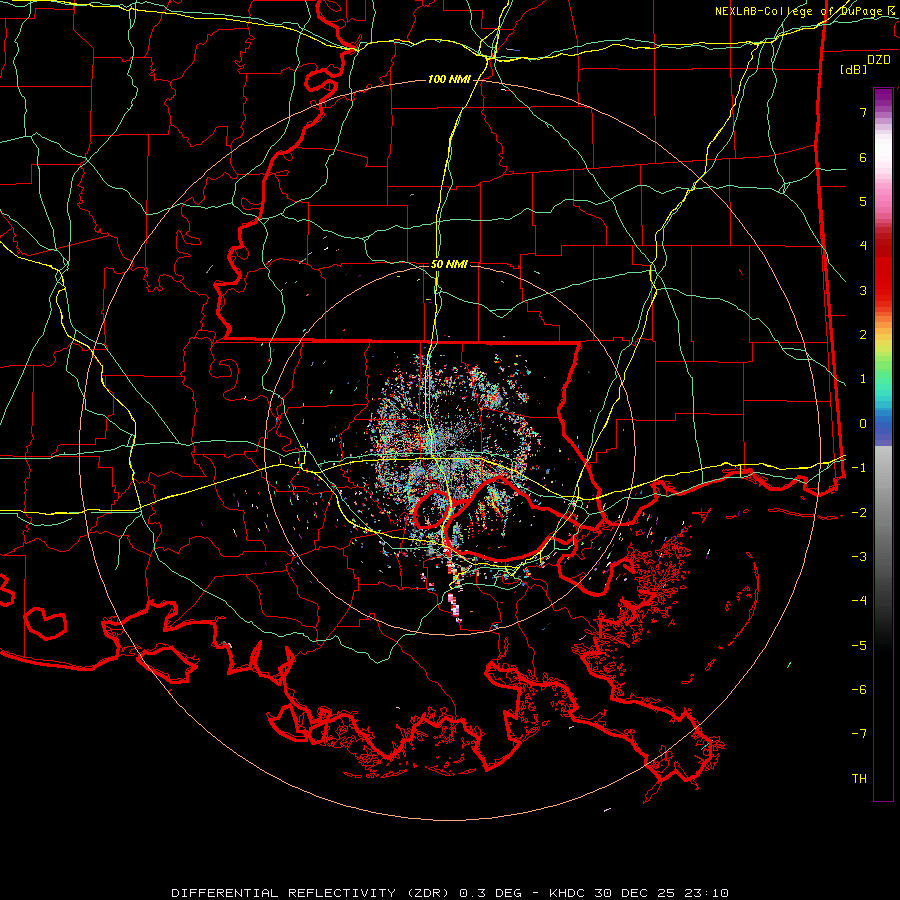Image resolution: width=900 pixels, height=900 pixels.
Task: Select the "5" tick label on scale
Action: (863, 201)
